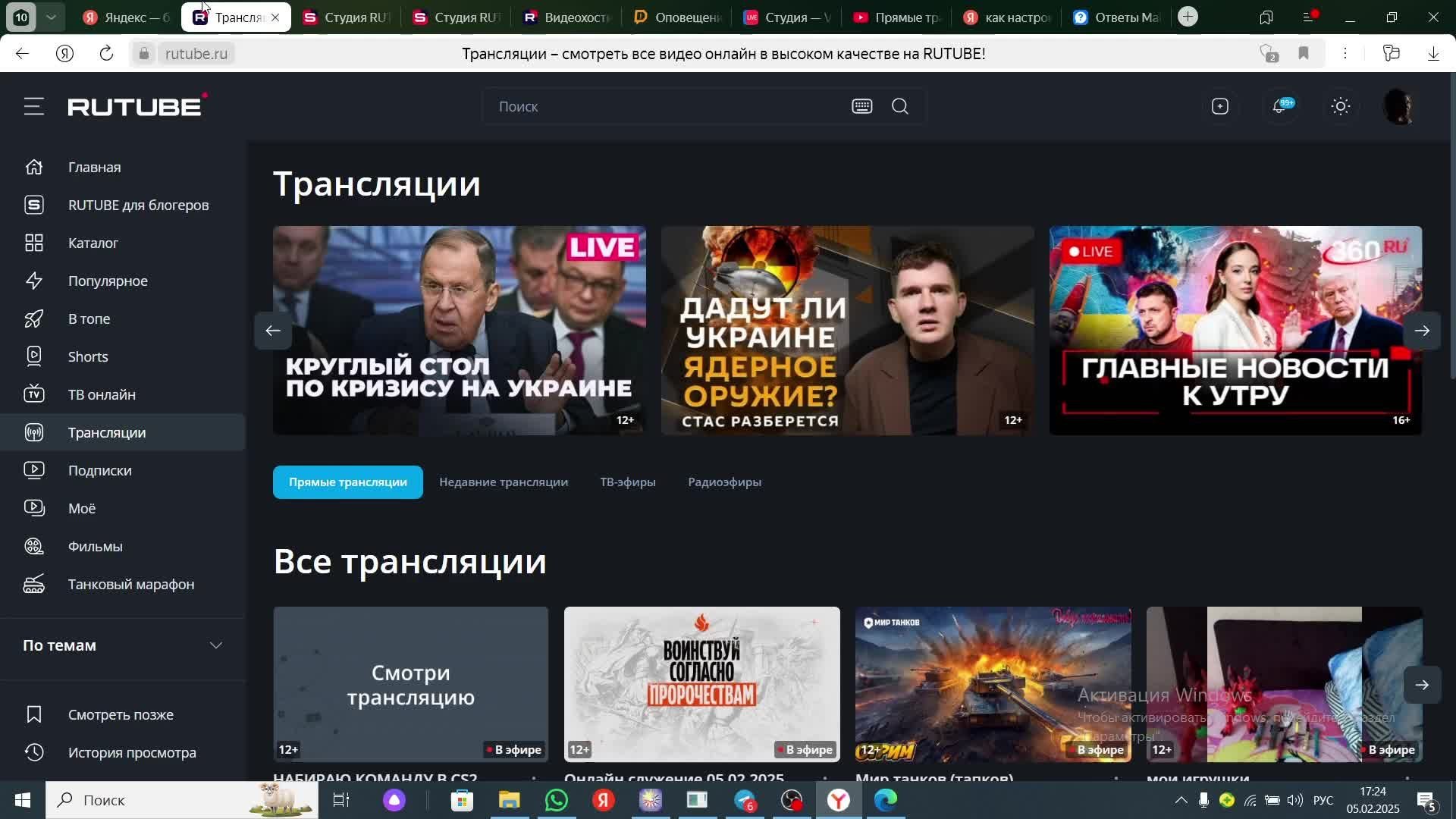Open ТВ онлайн in the sidebar

pyautogui.click(x=102, y=394)
